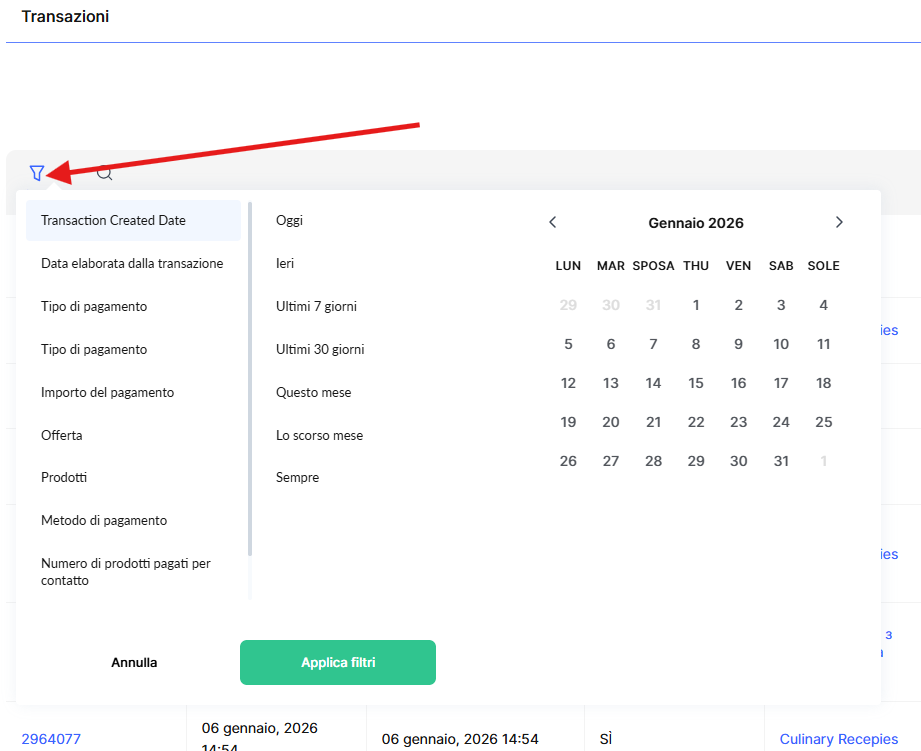
Task: Select the Offerta filter option
Action: [x=62, y=436]
